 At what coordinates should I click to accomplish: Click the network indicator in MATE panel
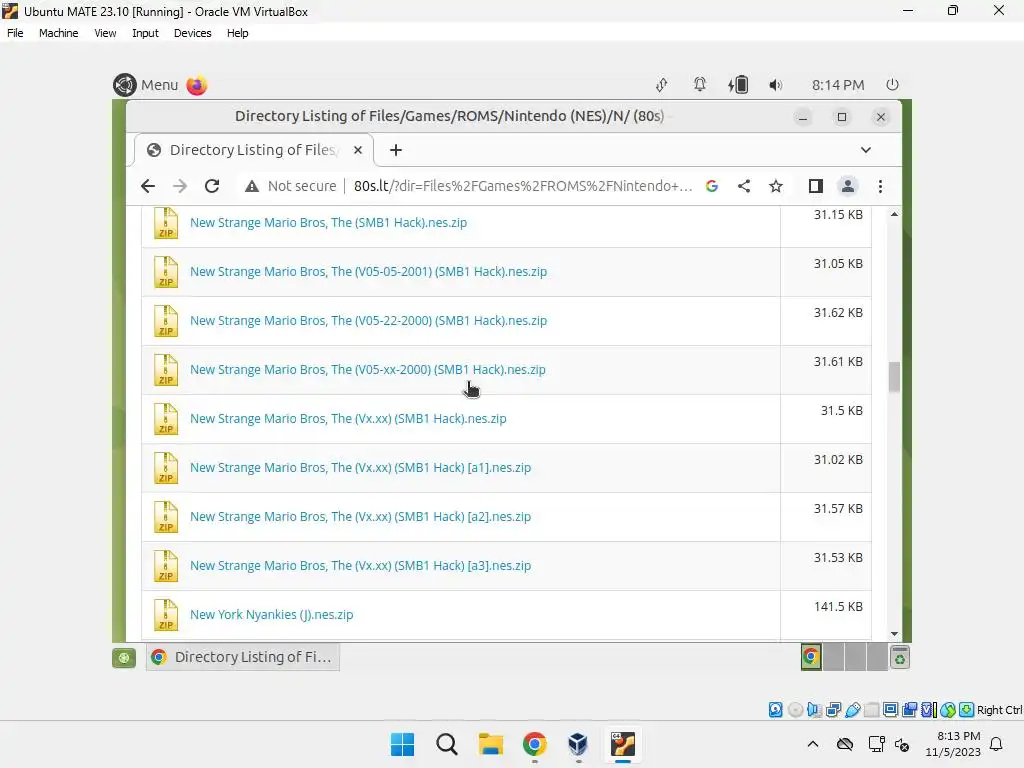click(x=662, y=85)
